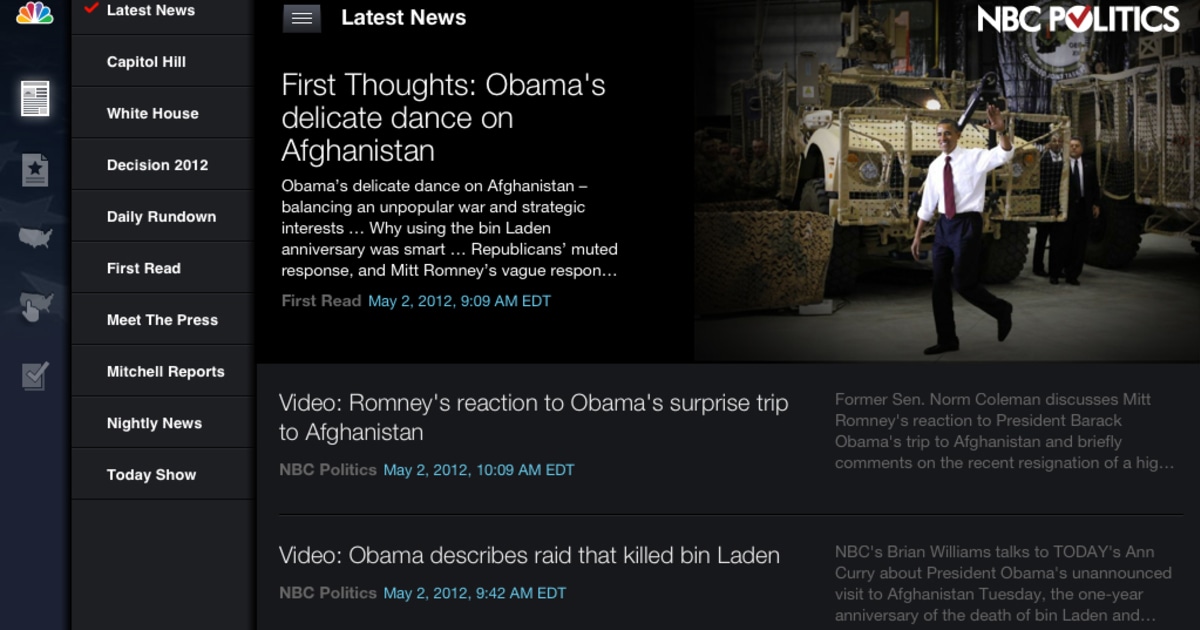
Task: Open the US map section icon
Action: click(x=33, y=237)
